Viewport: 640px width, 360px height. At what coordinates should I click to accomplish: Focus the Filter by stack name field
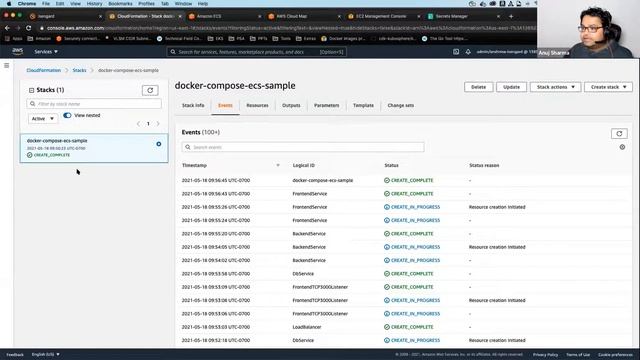(94, 104)
